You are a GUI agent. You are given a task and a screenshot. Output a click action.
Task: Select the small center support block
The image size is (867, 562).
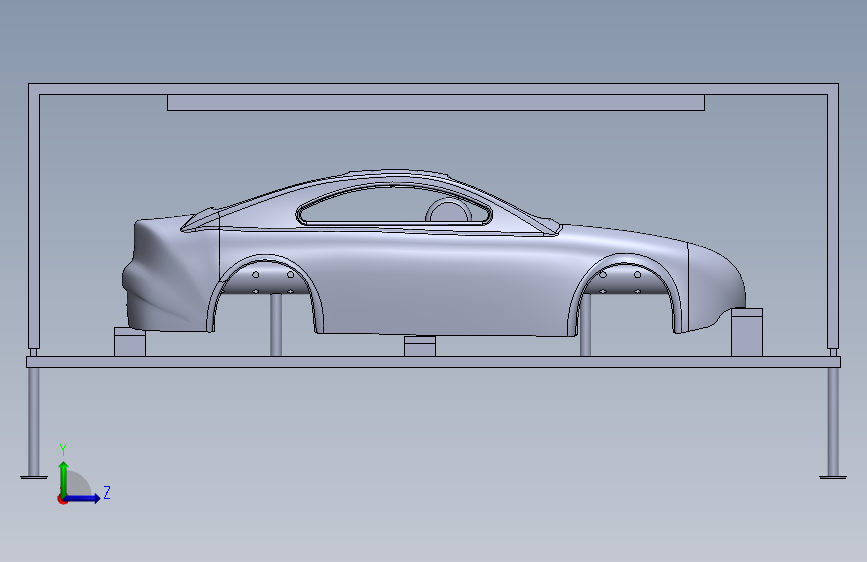[420, 347]
